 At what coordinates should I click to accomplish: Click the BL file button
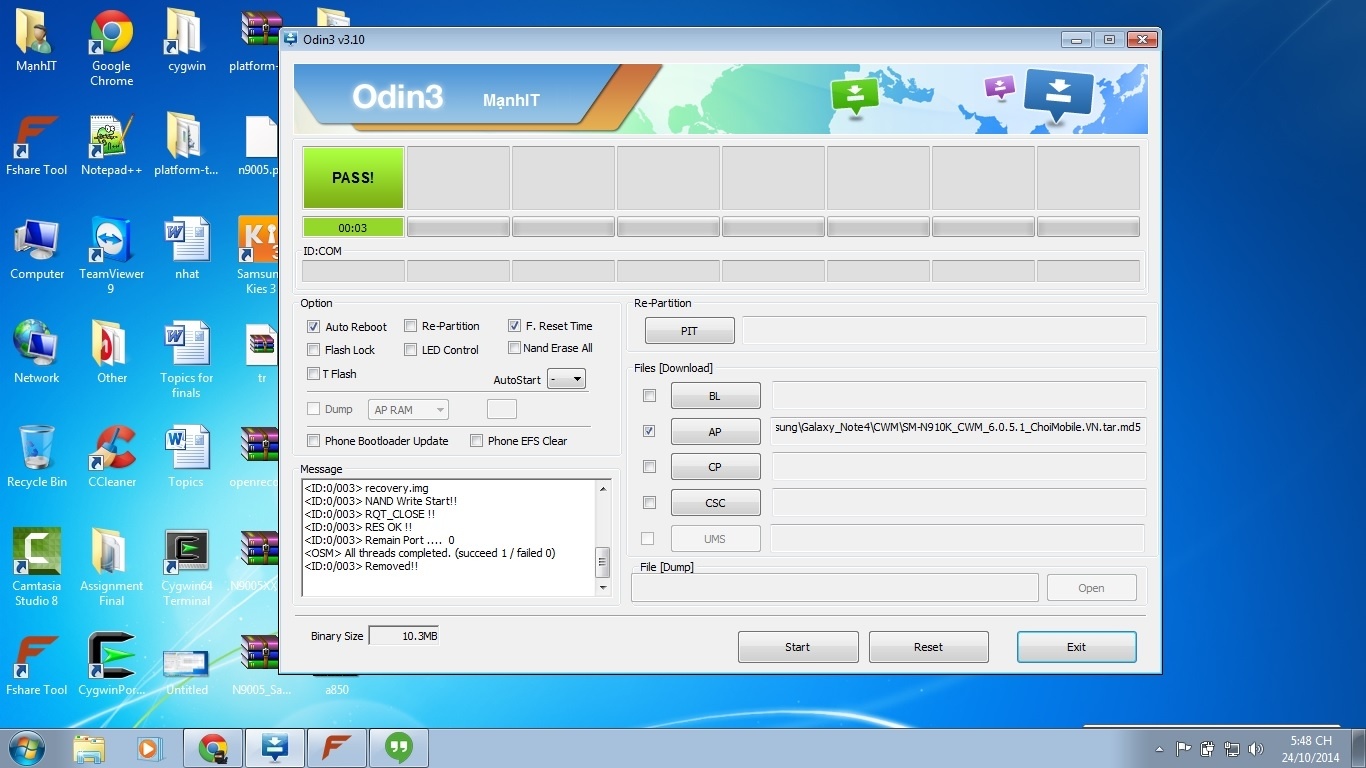715,396
